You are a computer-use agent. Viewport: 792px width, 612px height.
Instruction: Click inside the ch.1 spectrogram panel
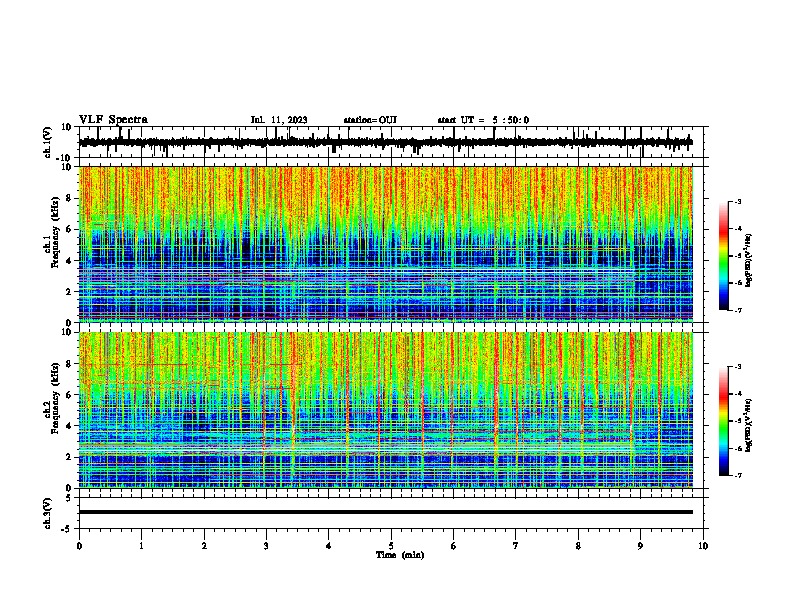(385, 244)
